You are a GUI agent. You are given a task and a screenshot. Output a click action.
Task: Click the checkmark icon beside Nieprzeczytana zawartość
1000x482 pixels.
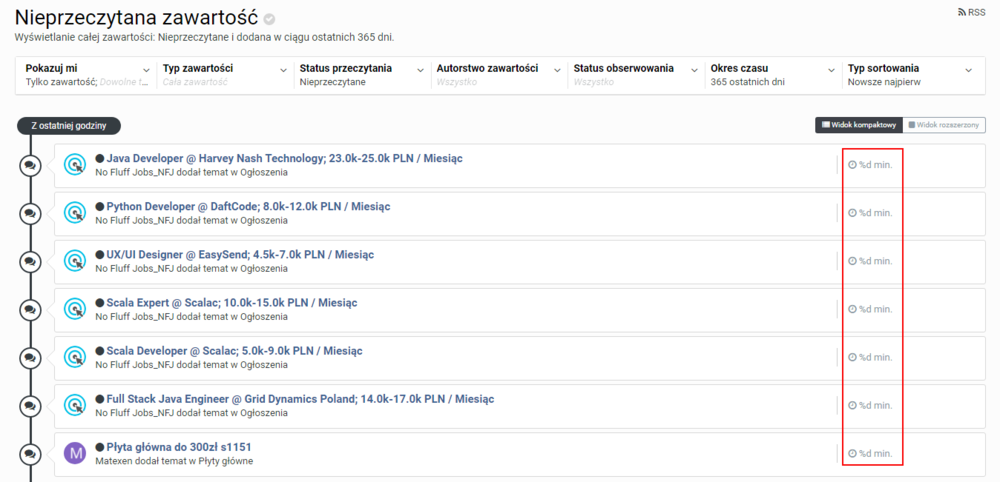tap(270, 18)
